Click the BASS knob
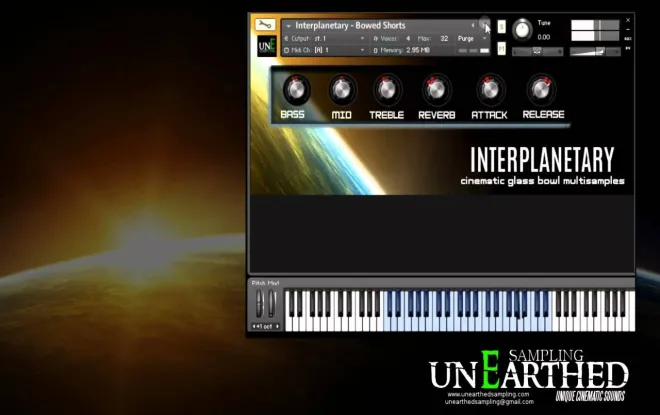The height and width of the screenshot is (415, 660). (296, 90)
